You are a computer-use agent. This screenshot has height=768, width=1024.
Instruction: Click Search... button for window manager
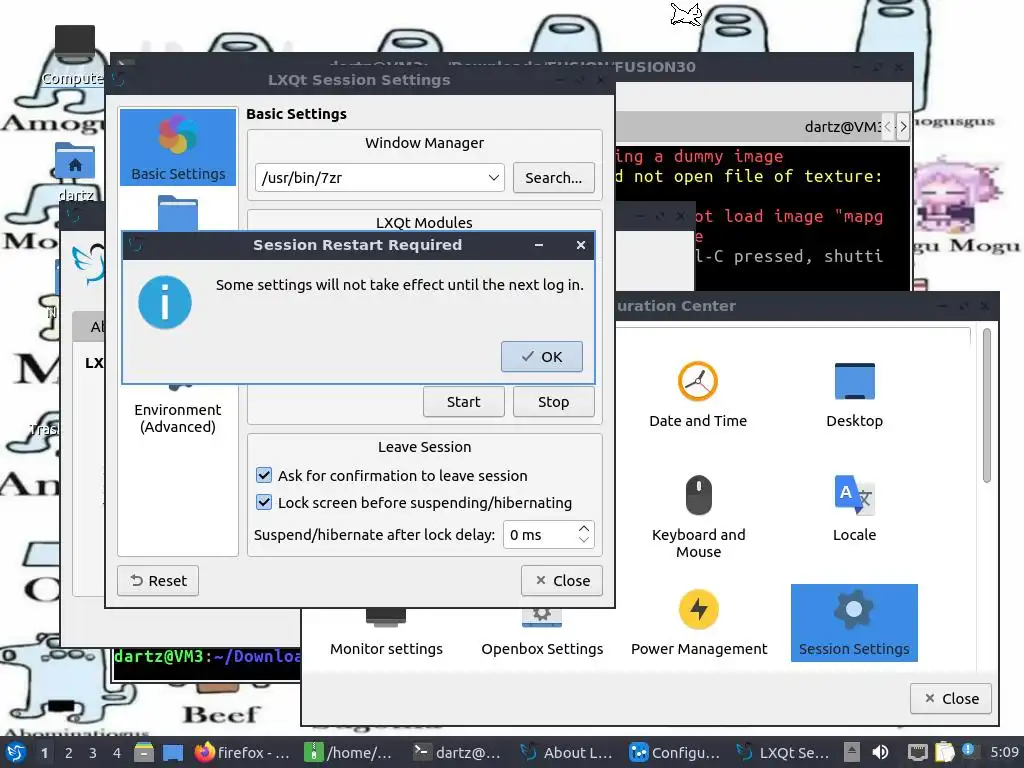[553, 178]
